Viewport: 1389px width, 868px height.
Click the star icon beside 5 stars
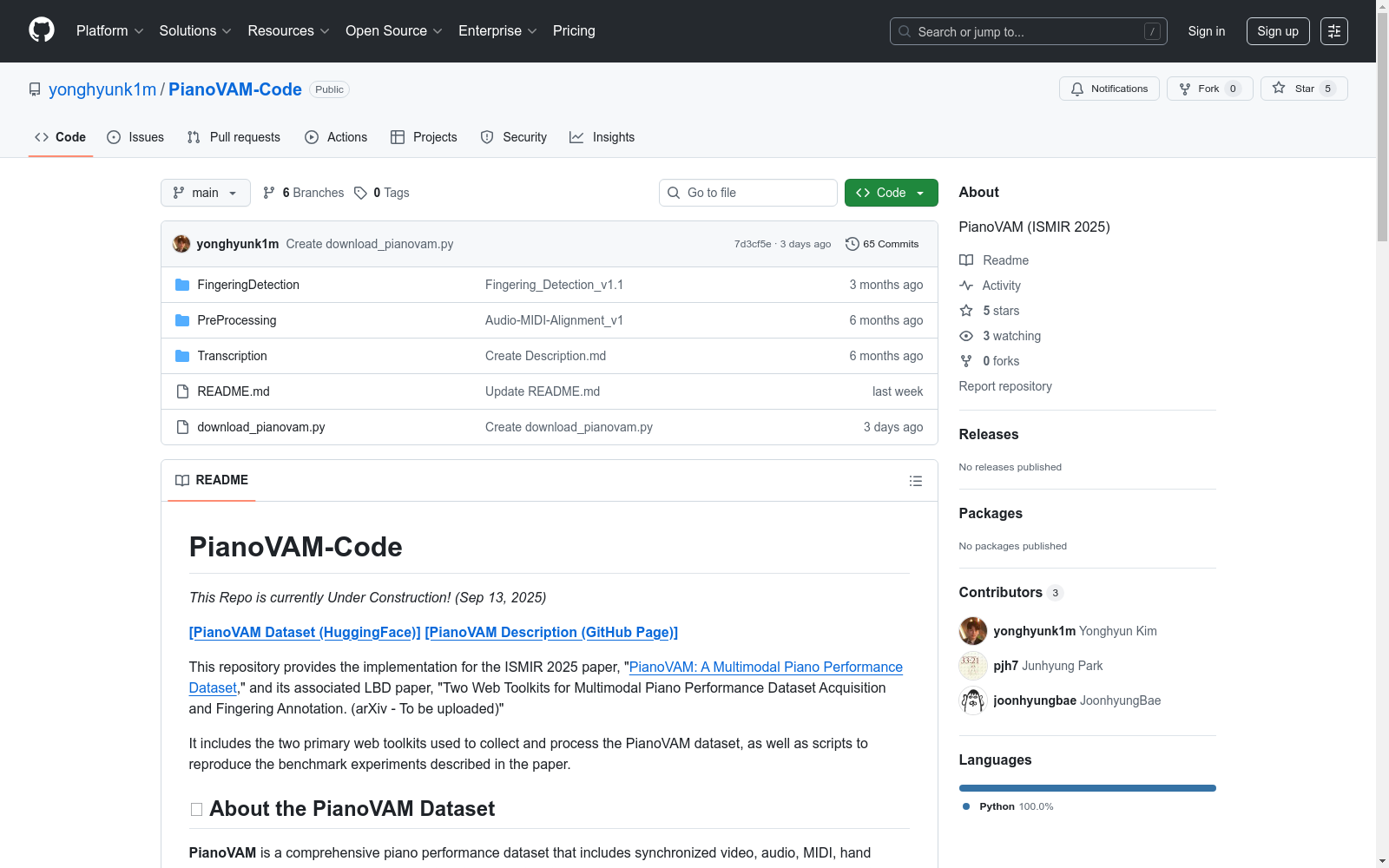tap(966, 311)
